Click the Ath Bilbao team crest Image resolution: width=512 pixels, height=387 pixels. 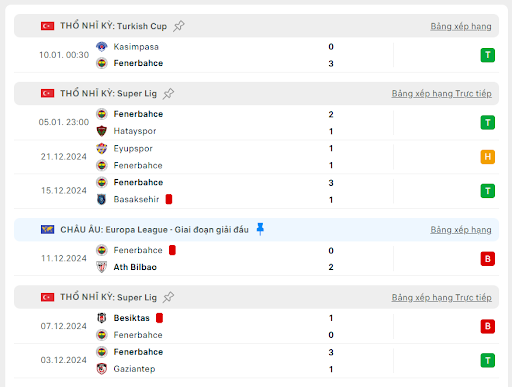pyautogui.click(x=102, y=267)
